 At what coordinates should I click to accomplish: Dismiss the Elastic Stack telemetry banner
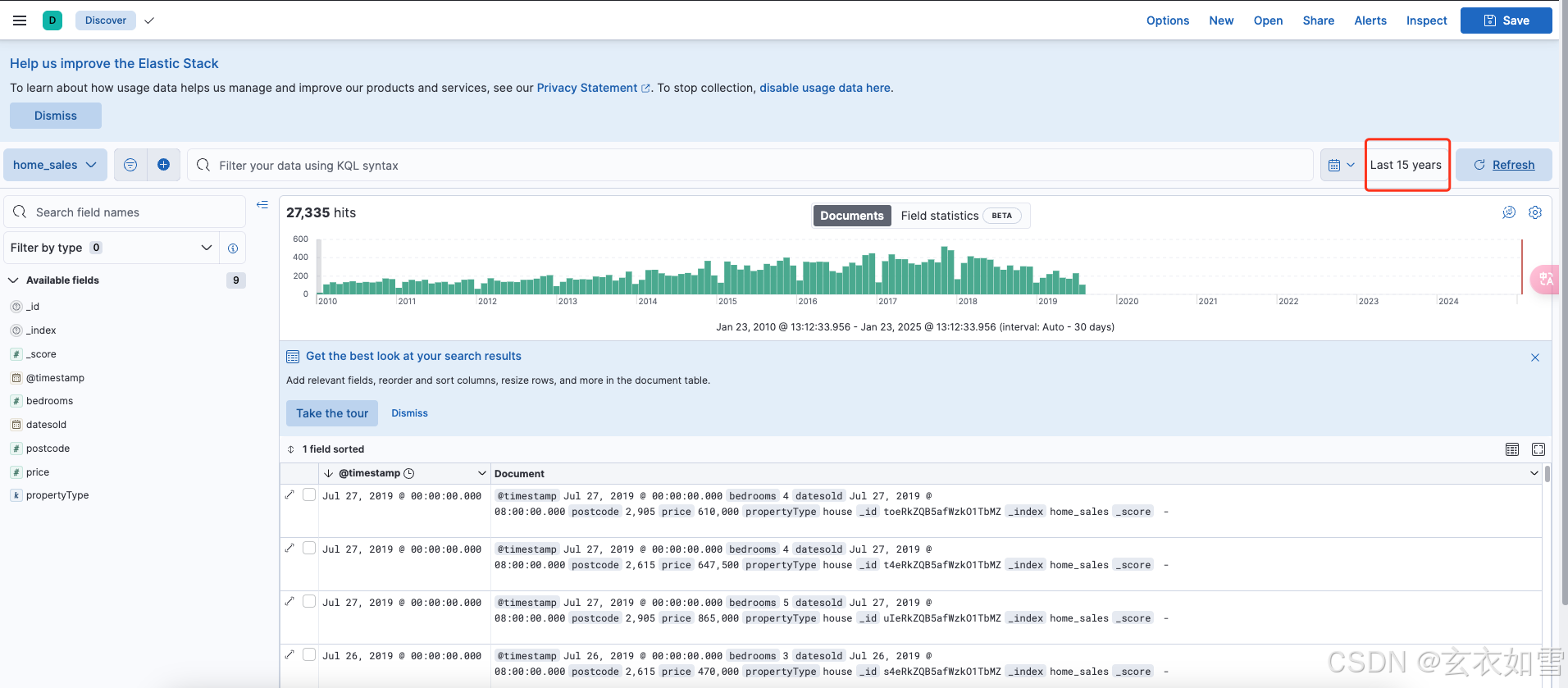pyautogui.click(x=56, y=116)
